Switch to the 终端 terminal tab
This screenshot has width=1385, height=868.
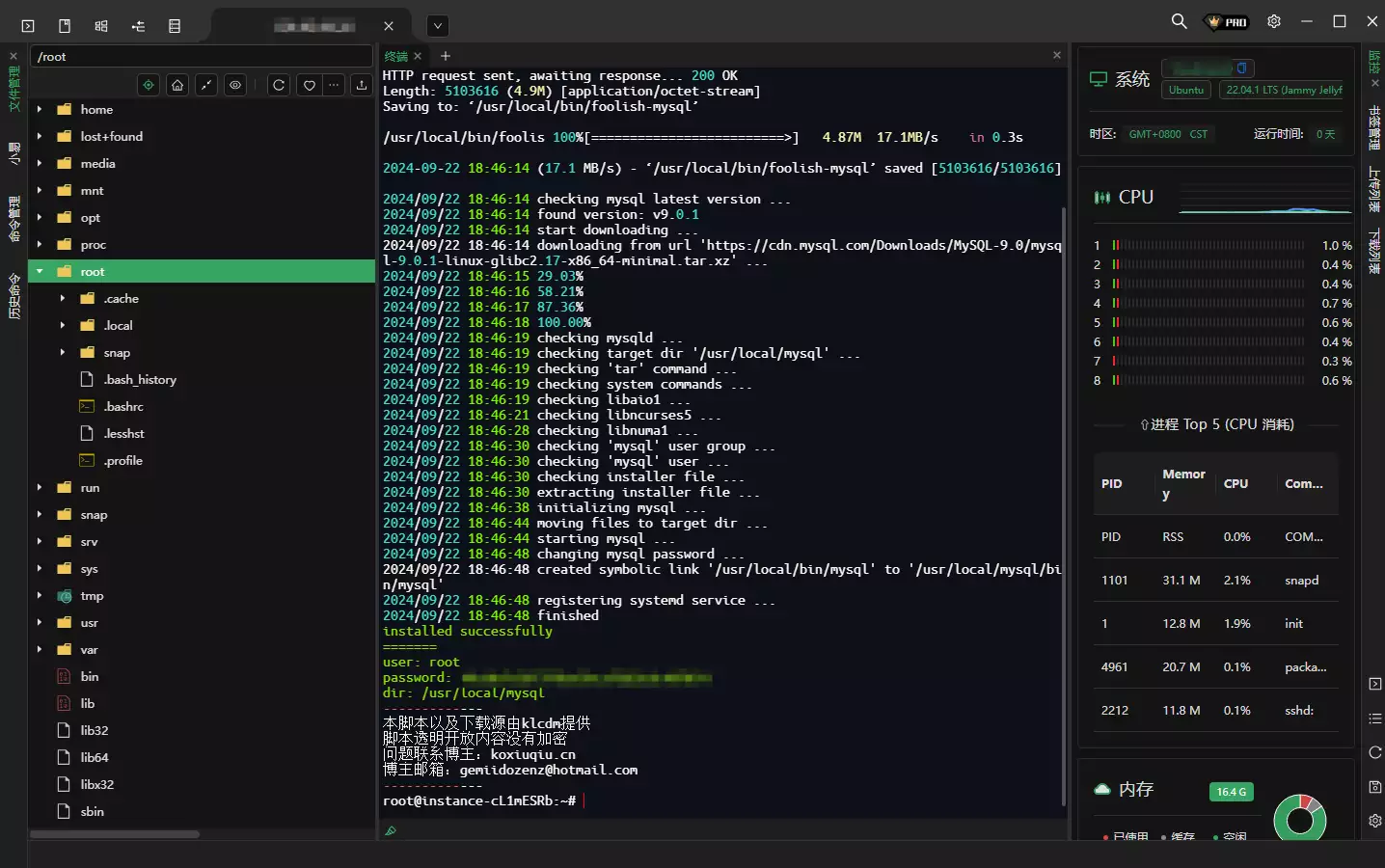click(x=396, y=56)
